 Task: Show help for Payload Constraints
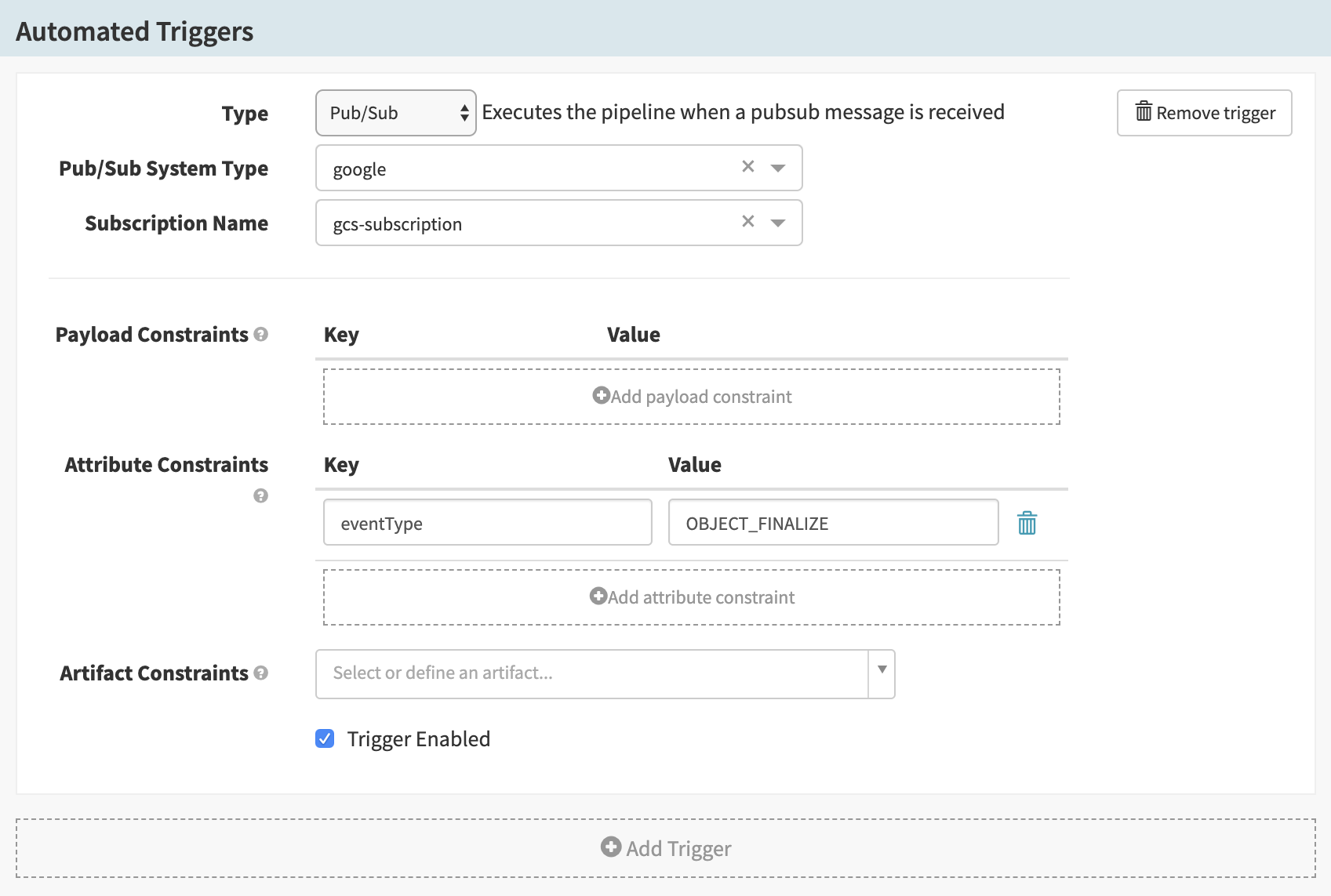[261, 335]
